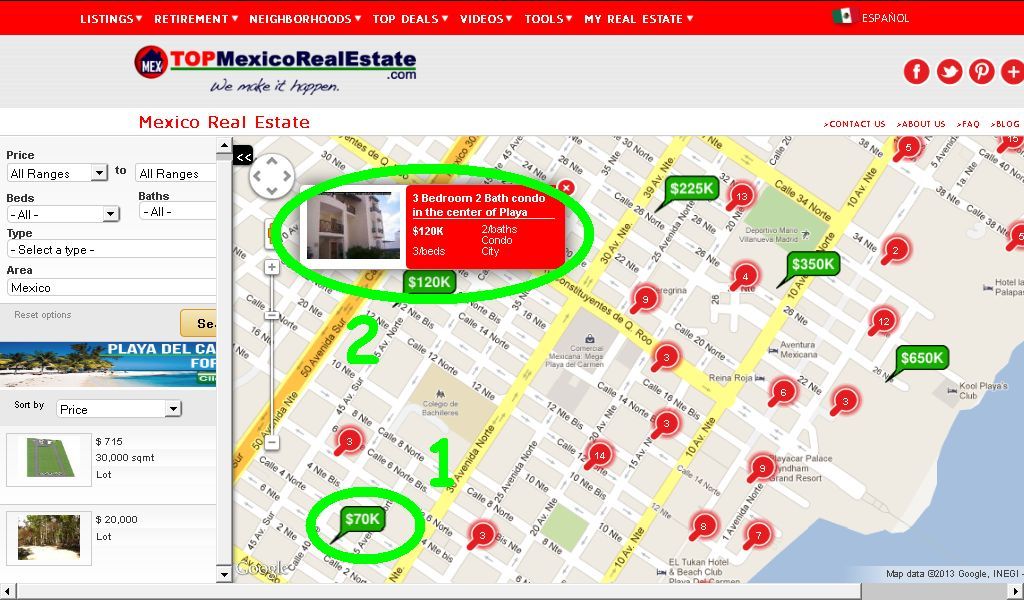Open the red cluster pin numbered 2
This screenshot has width=1024, height=600.
point(895,250)
